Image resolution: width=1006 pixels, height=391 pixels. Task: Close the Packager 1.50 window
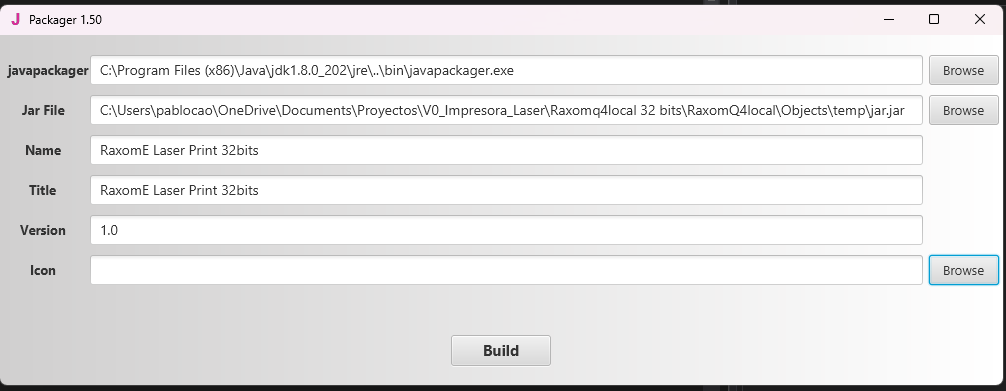(980, 19)
